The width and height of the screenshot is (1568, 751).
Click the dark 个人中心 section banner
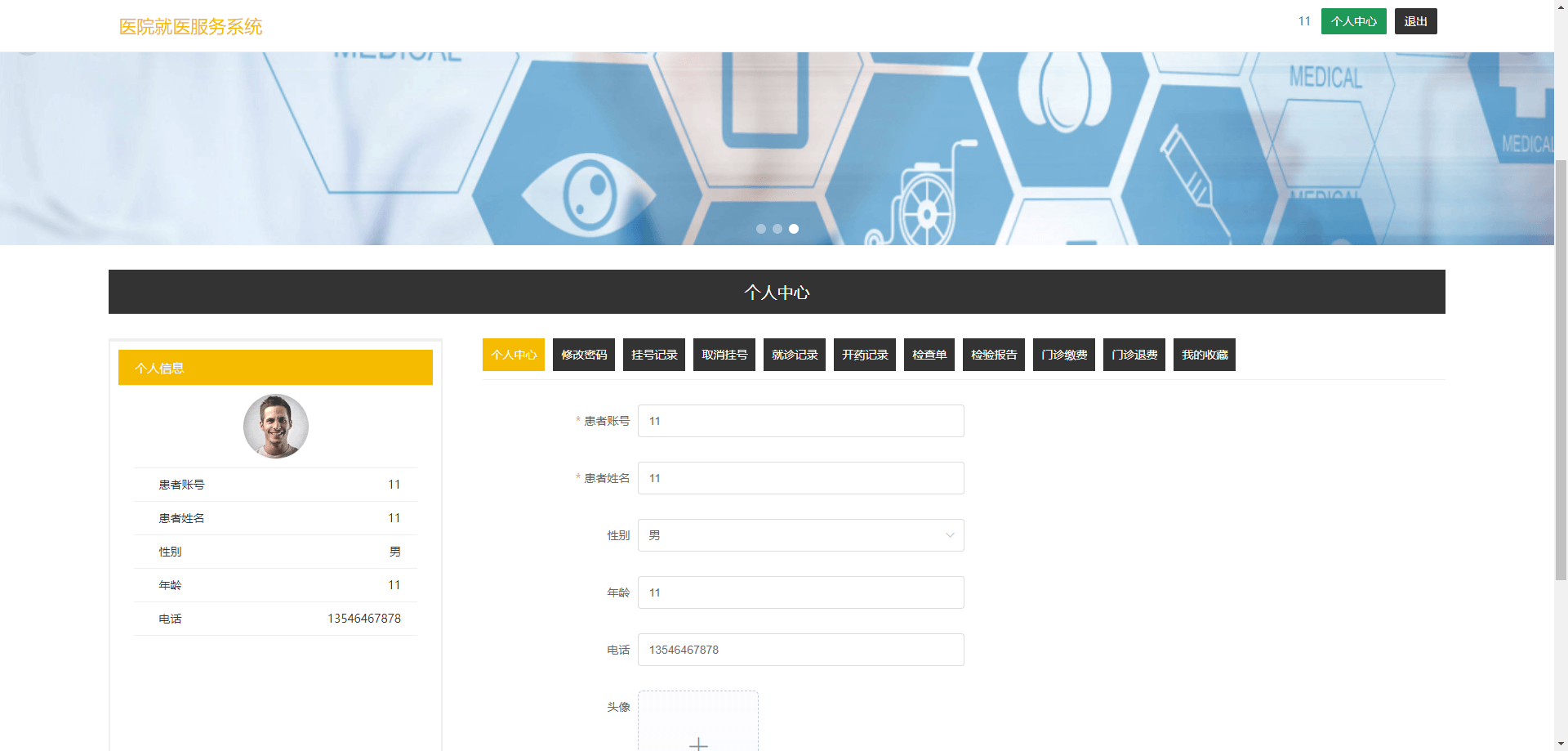[777, 292]
